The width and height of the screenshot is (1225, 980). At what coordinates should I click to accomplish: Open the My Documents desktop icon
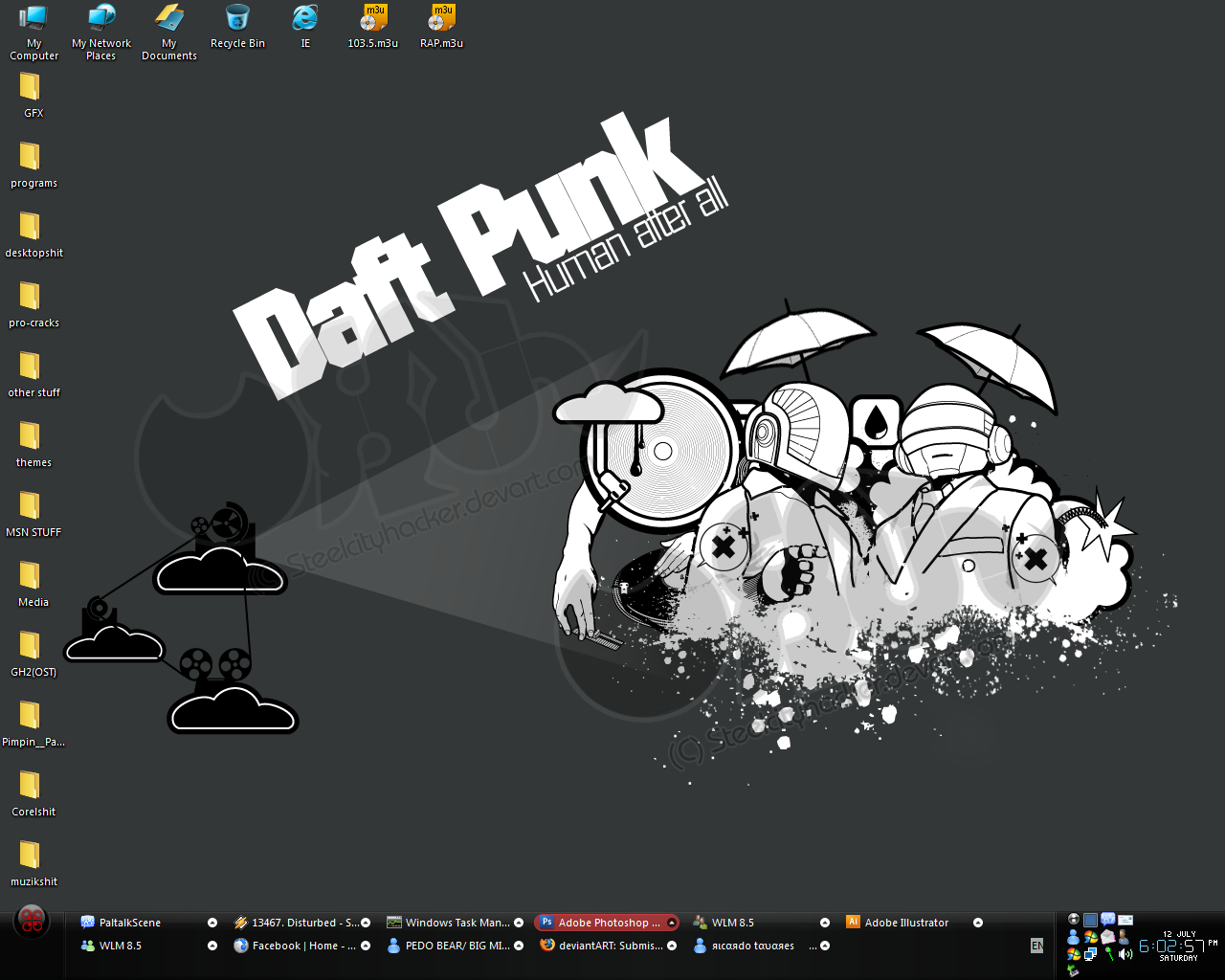(x=169, y=33)
